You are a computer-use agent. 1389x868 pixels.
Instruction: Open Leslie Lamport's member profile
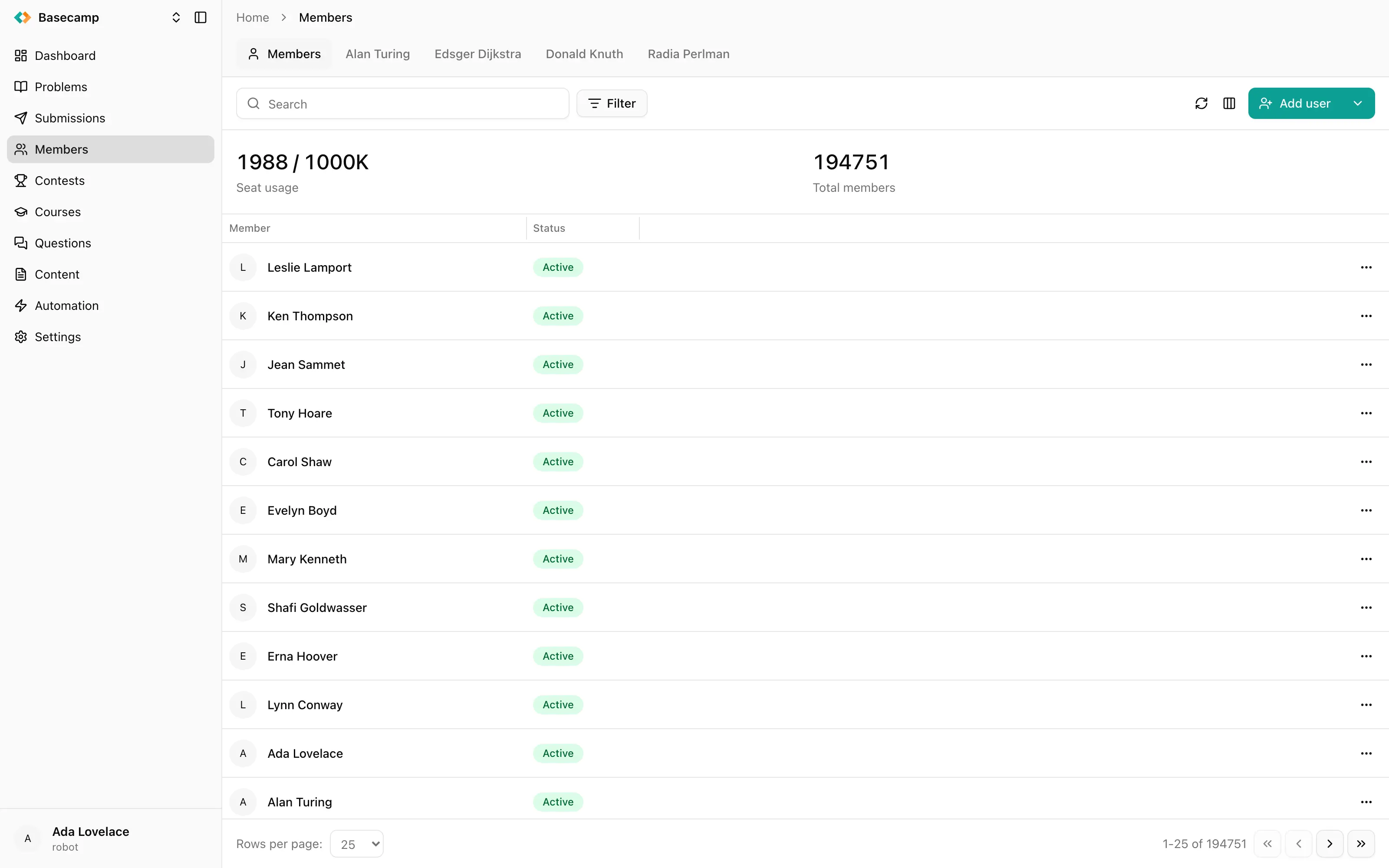(x=309, y=267)
